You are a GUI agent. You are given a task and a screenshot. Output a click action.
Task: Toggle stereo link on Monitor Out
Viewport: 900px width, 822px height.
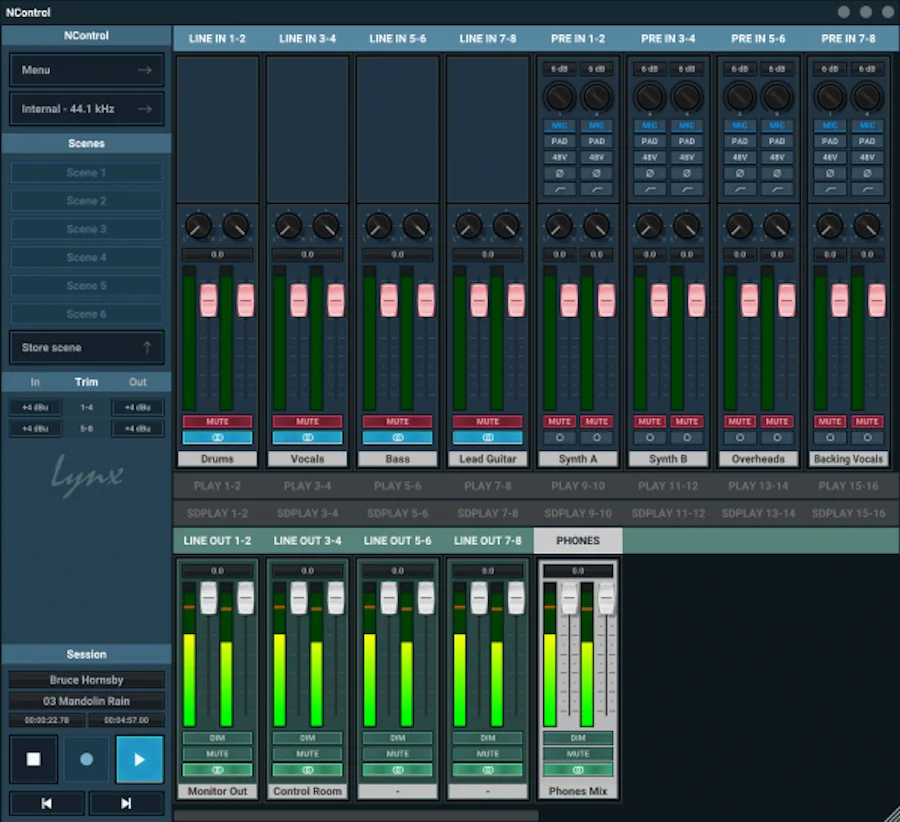click(218, 770)
